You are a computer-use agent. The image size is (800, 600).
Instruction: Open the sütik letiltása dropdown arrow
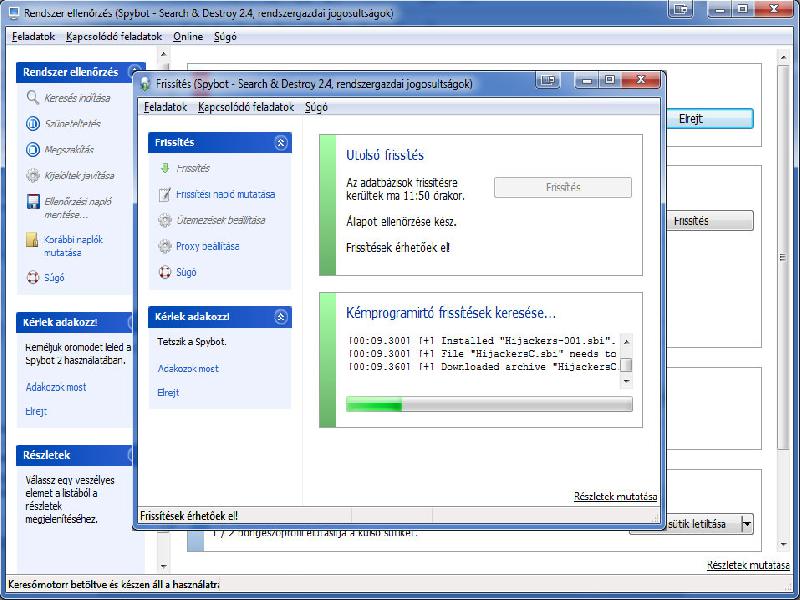tap(747, 524)
